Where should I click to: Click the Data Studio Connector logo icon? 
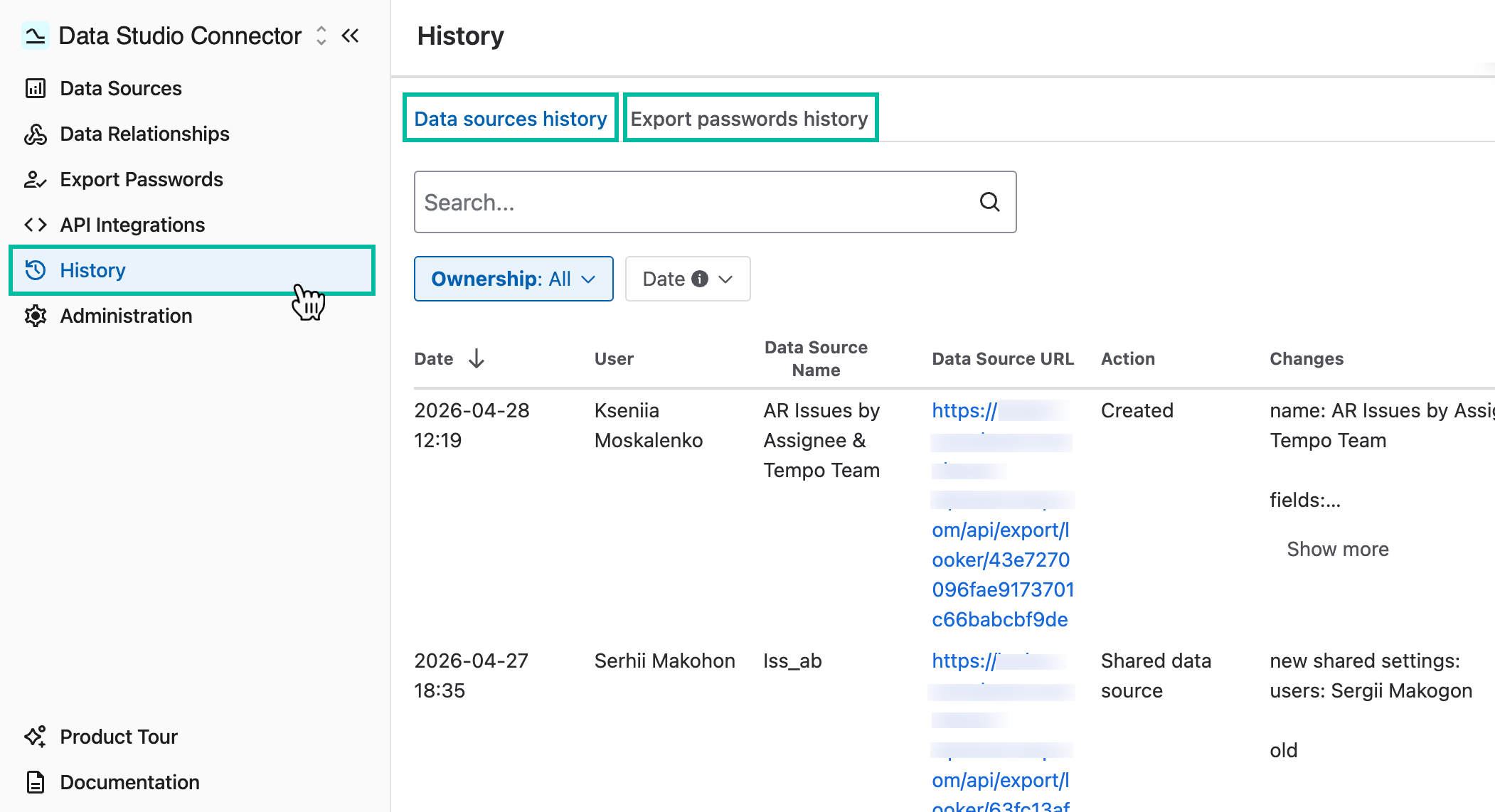pos(35,36)
